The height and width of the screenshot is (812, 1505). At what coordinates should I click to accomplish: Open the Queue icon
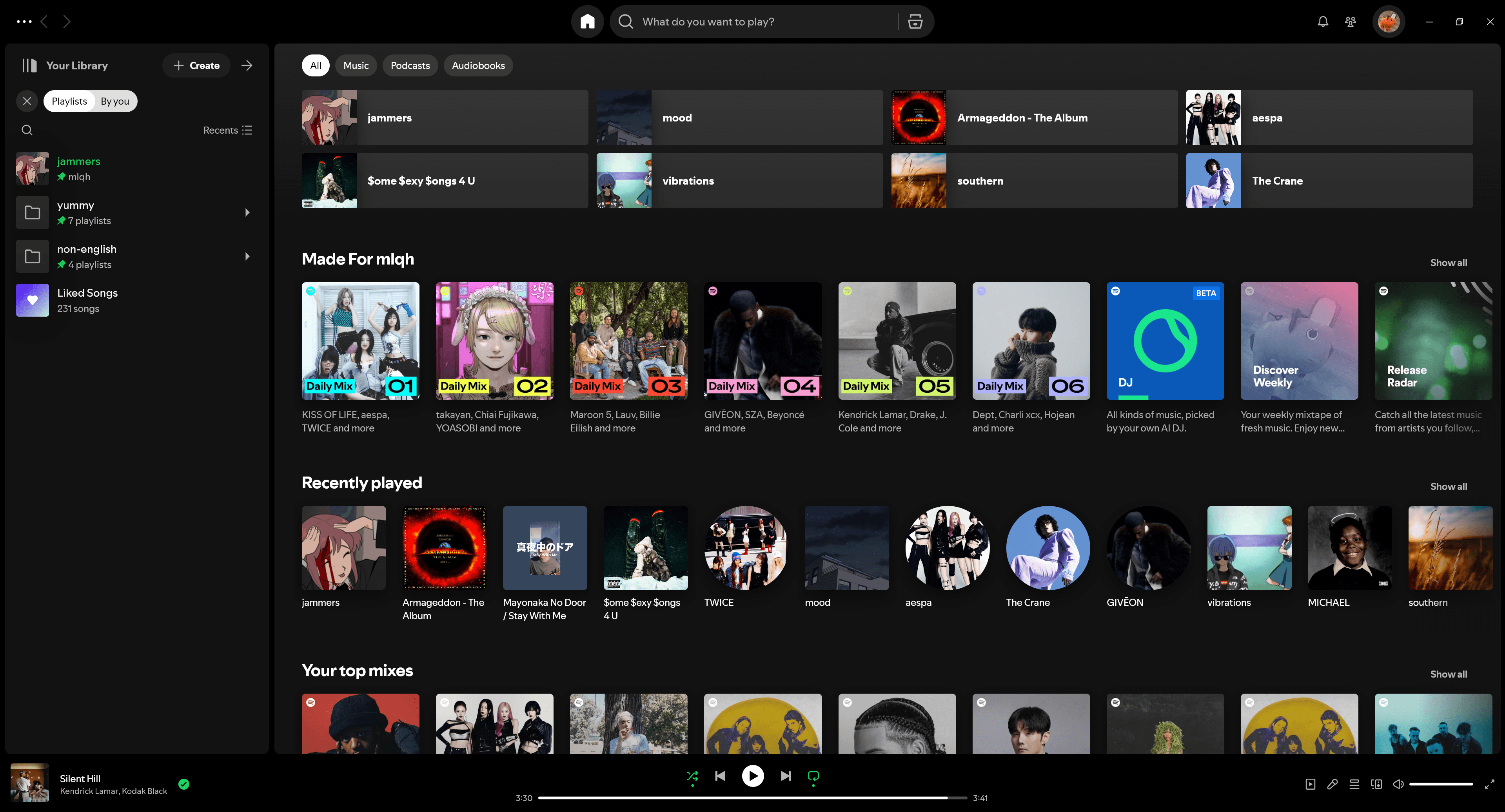tap(1354, 784)
